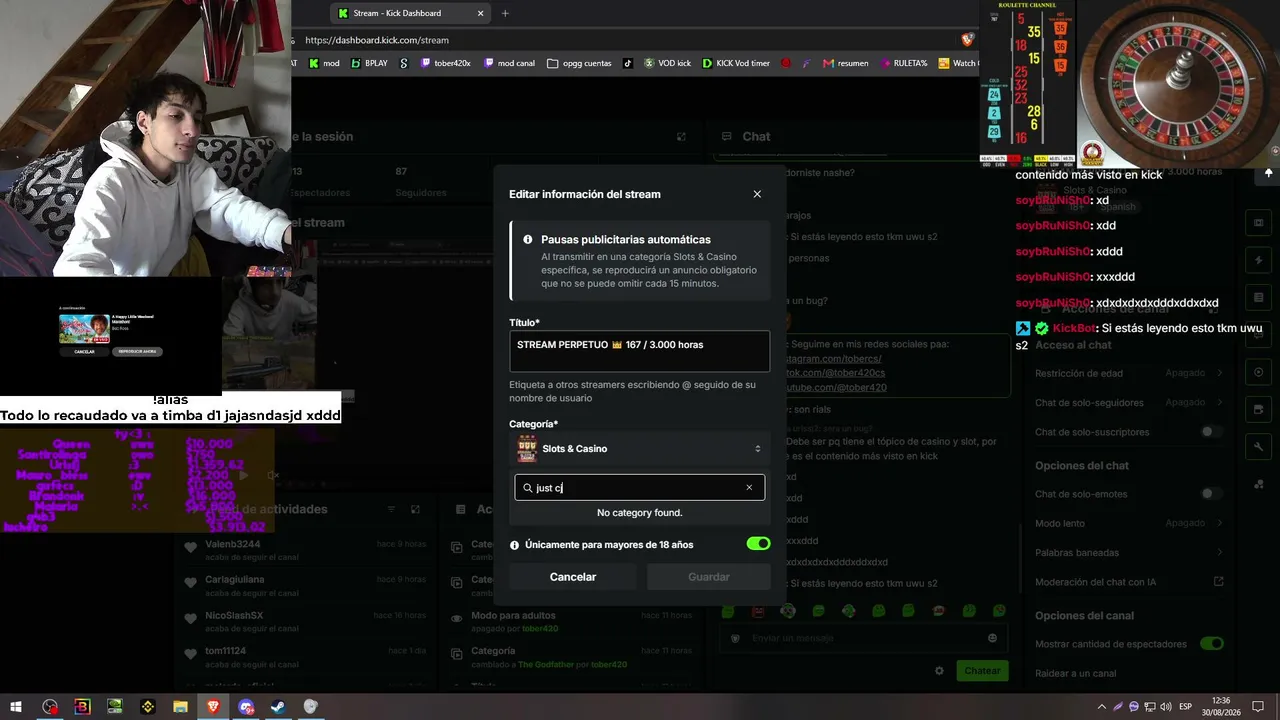Viewport: 1280px width, 720px height.
Task: Toggle Chat de solo-suscriptores switch
Action: [1212, 432]
